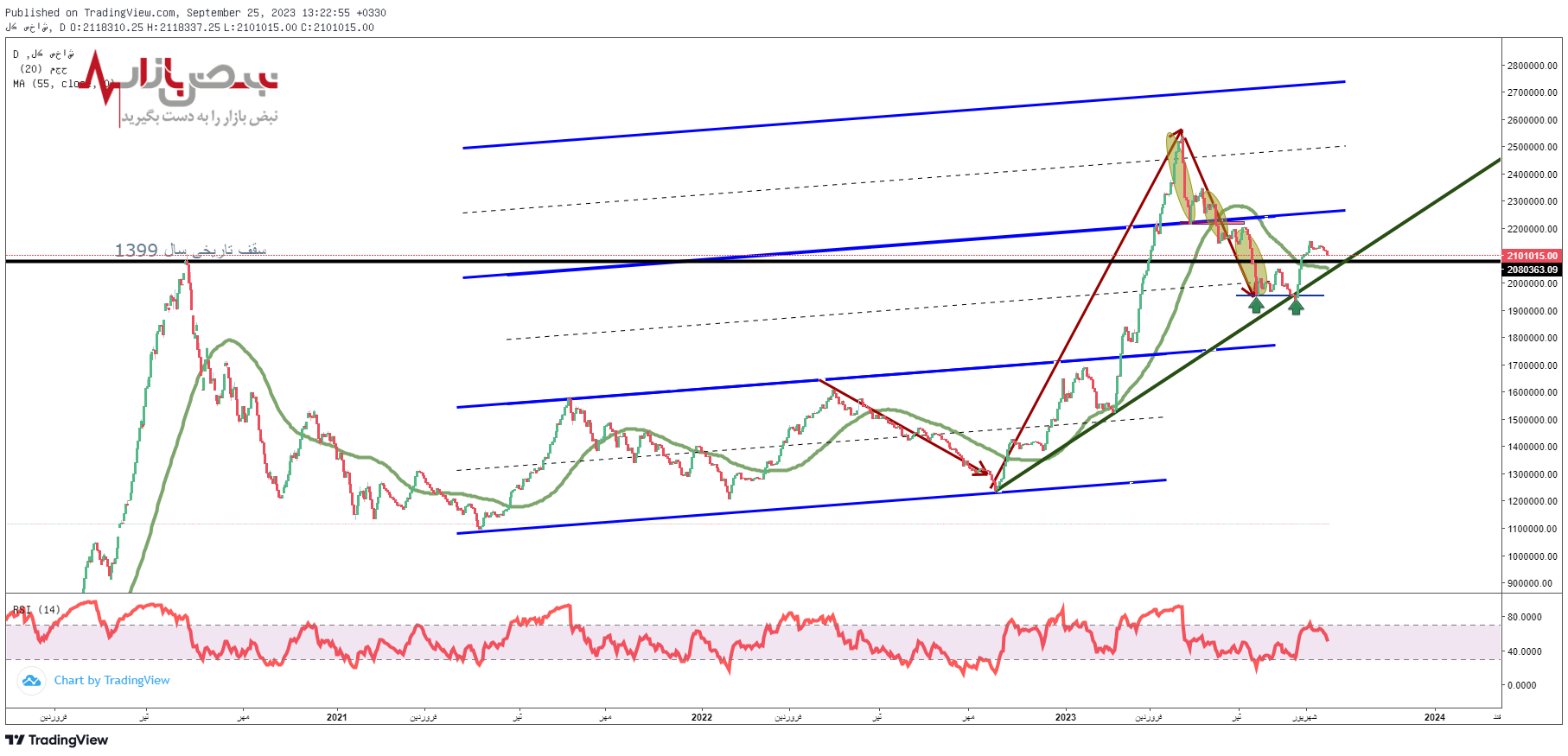
Task: Click the شهریور month label on time axis
Action: 1304,717
